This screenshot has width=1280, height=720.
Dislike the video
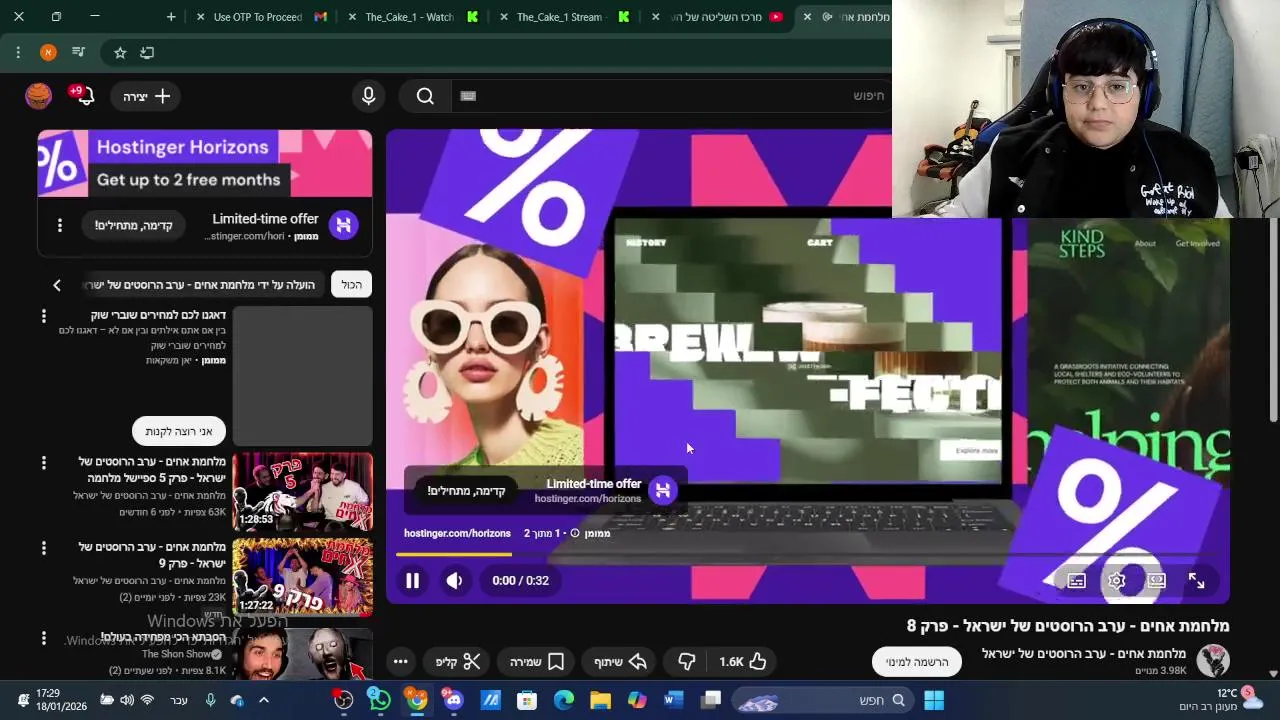point(687,661)
